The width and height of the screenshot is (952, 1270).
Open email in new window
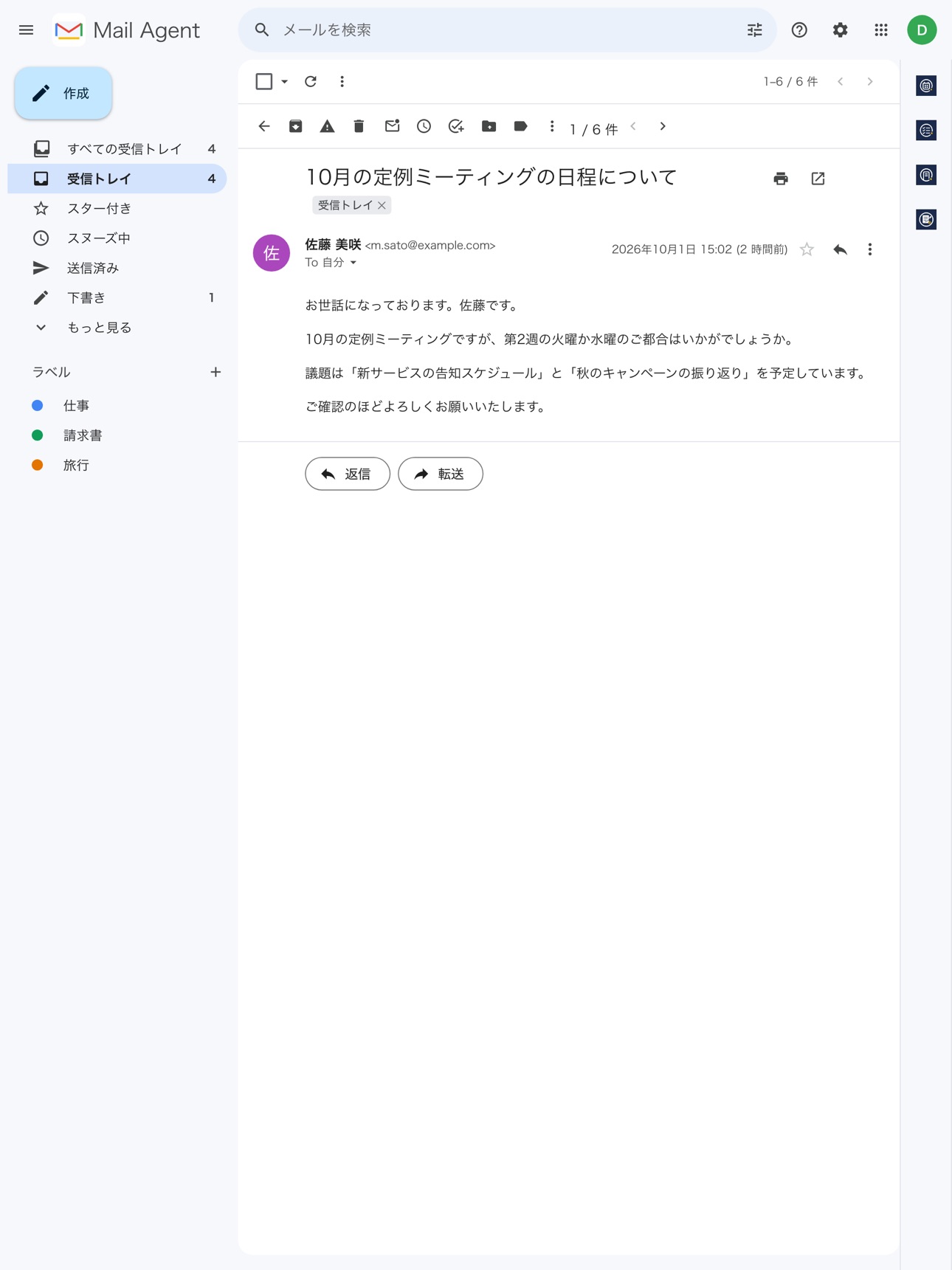(818, 179)
